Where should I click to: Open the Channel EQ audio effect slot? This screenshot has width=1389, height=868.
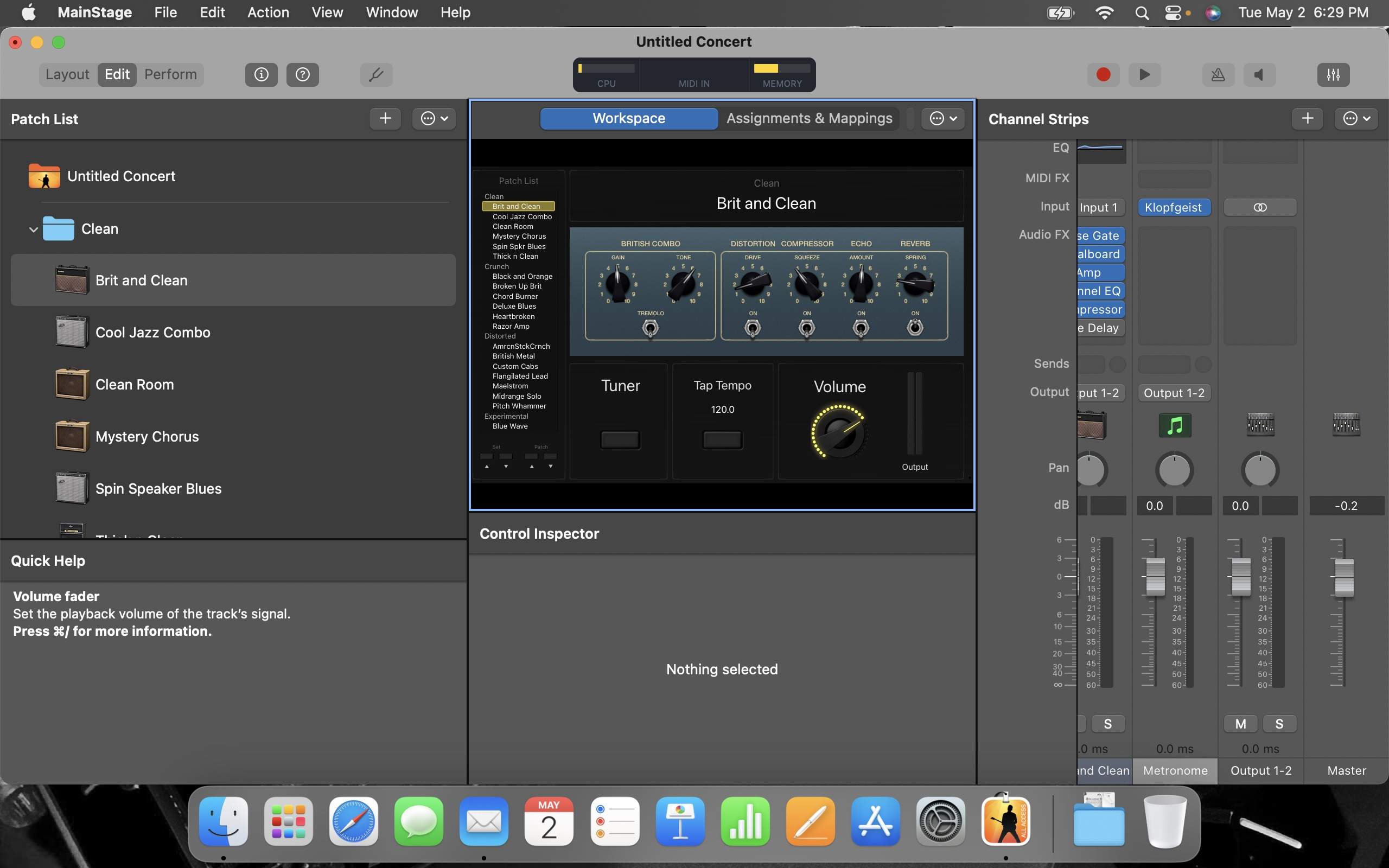click(x=1101, y=291)
